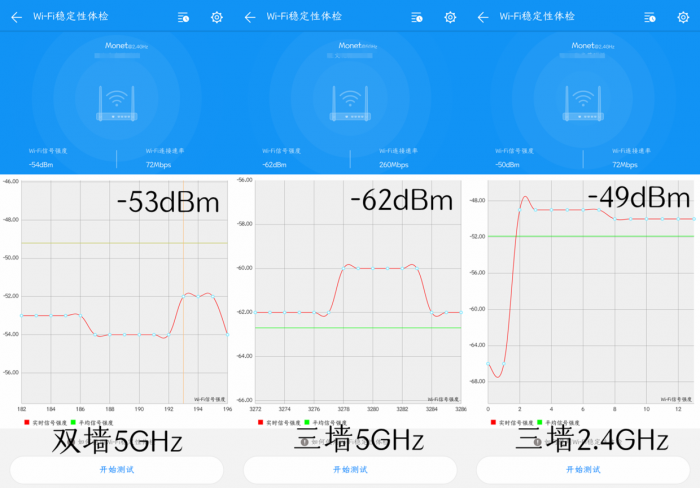Viewport: 700px width, 488px height.
Task: Open settings gear in the 双墙5GHz screen
Action: pyautogui.click(x=217, y=17)
